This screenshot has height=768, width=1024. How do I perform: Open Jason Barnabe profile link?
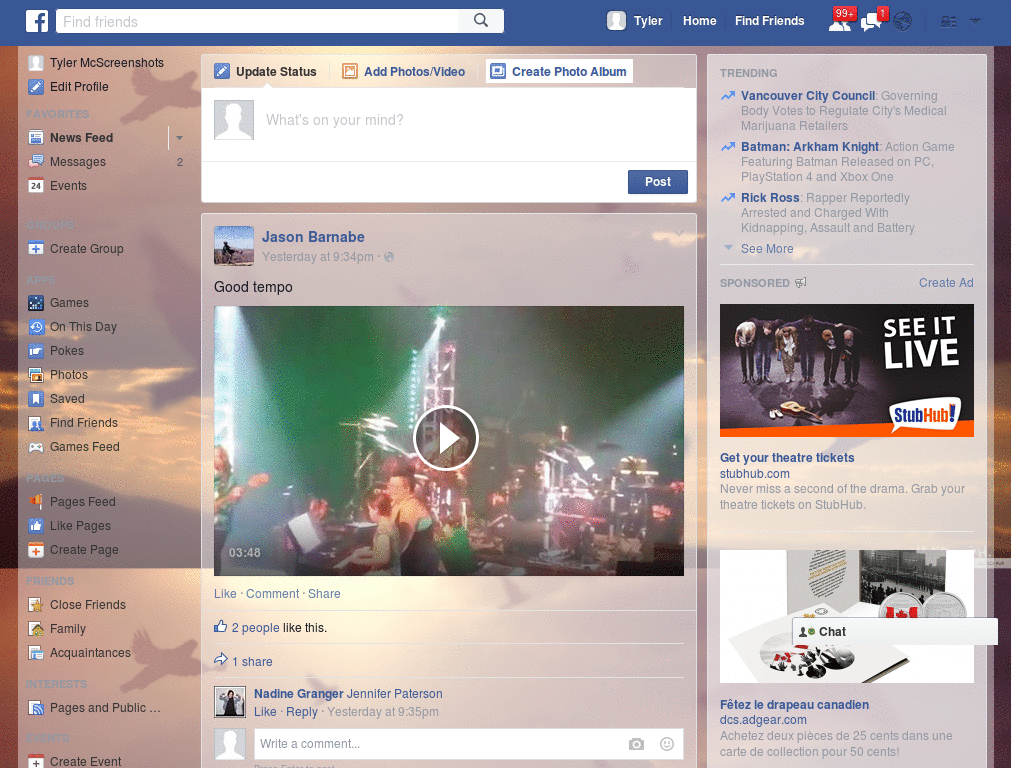313,236
